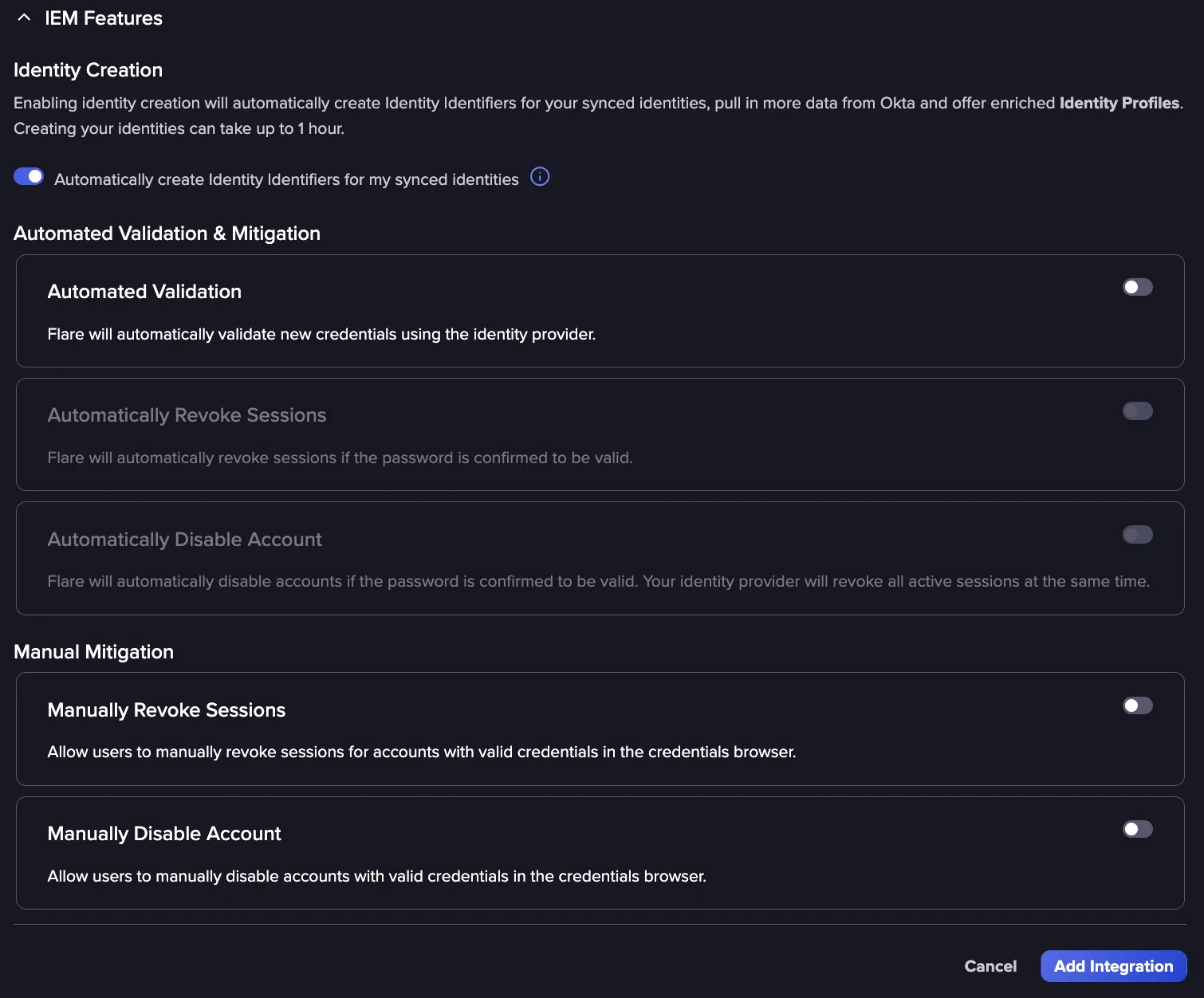Viewport: 1204px width, 998px height.
Task: Toggle Automatically Revoke Sessions switch
Action: [1138, 411]
